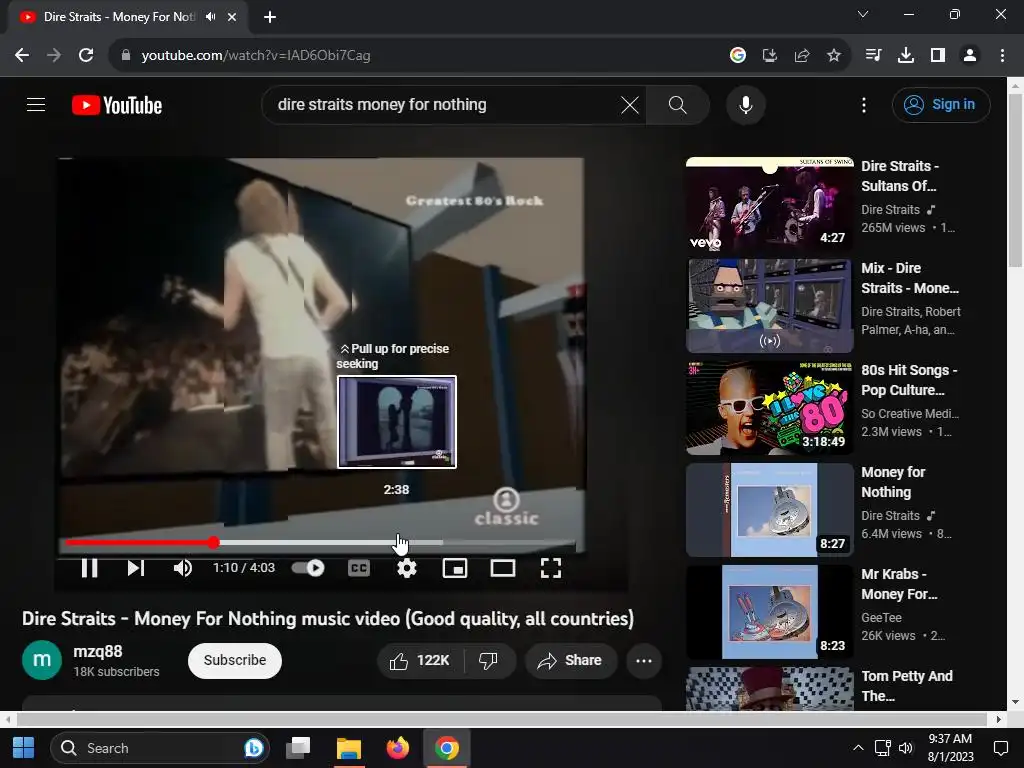Toggle the autoplay switch
Screen dimensions: 1024x768
(x=308, y=568)
